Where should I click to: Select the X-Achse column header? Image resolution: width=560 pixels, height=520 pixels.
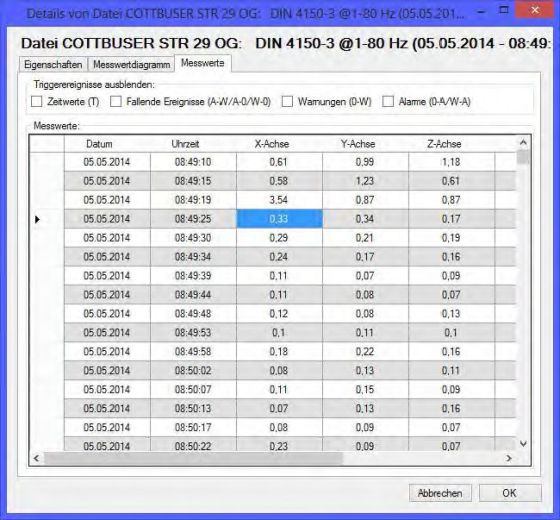(272, 144)
